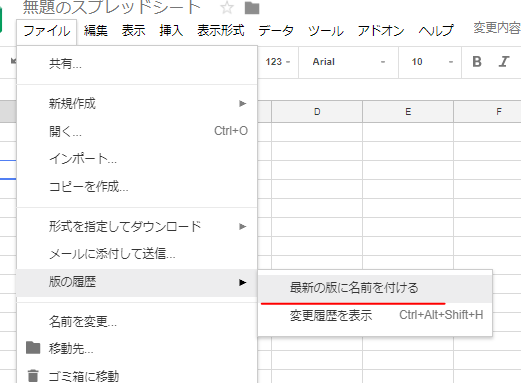Click the spreadsheet title 無題のスプレッドシート
The image size is (521, 383).
(112, 7)
